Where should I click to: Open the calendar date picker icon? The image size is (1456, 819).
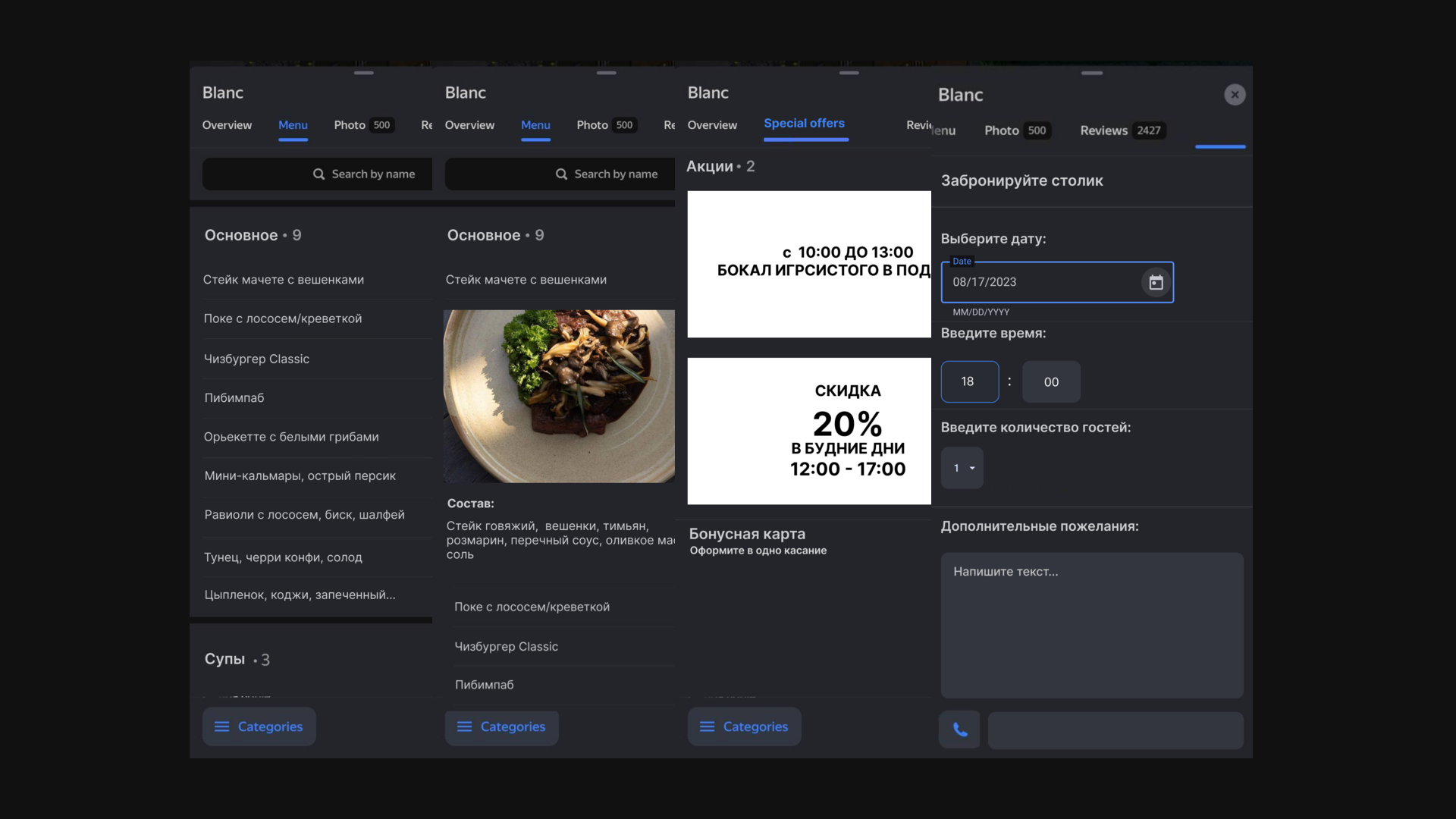coord(1156,282)
